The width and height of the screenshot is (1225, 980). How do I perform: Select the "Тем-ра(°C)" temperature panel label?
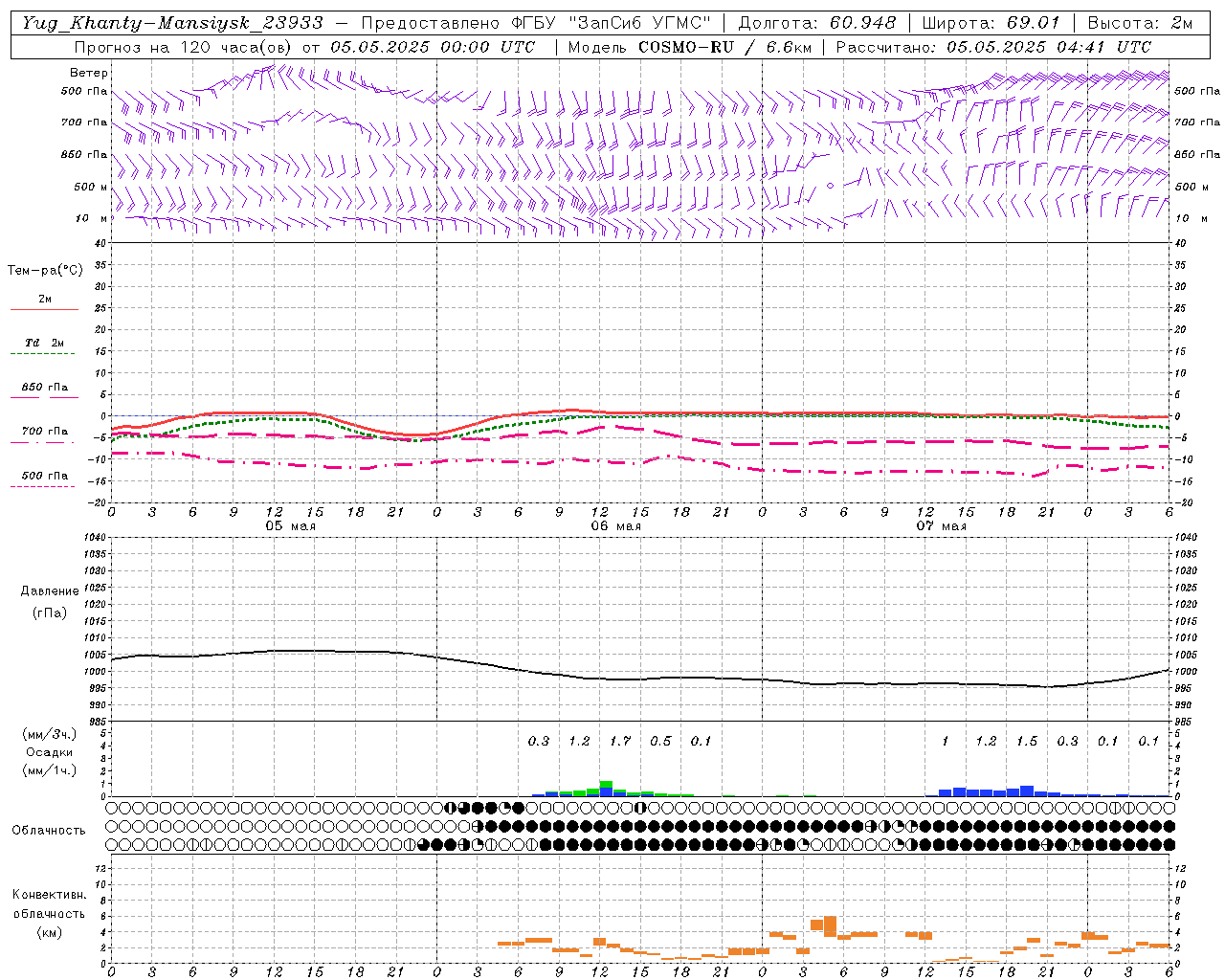coord(45,271)
